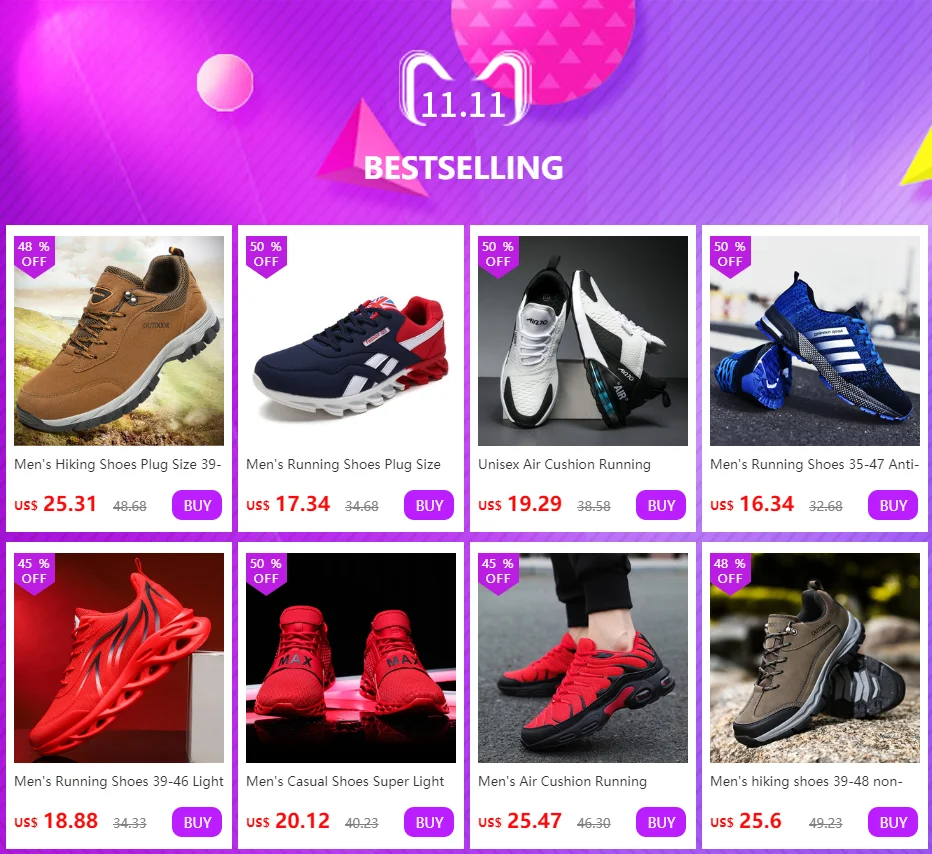
Task: Open the Men's hiking shoes 39-48 non- title
Action: click(x=806, y=781)
